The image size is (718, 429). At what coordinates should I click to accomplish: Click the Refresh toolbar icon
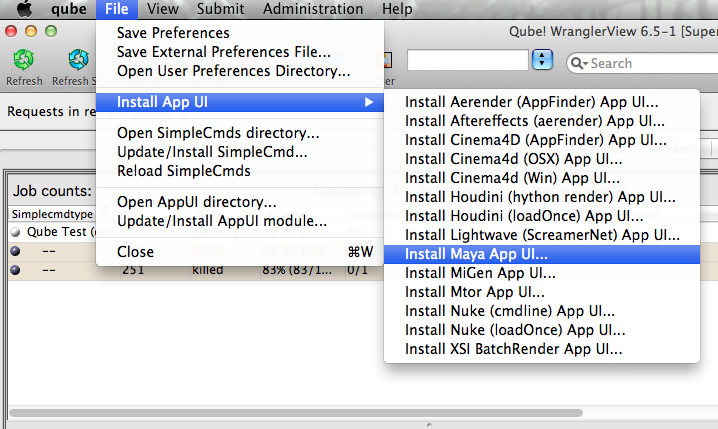tap(23, 63)
